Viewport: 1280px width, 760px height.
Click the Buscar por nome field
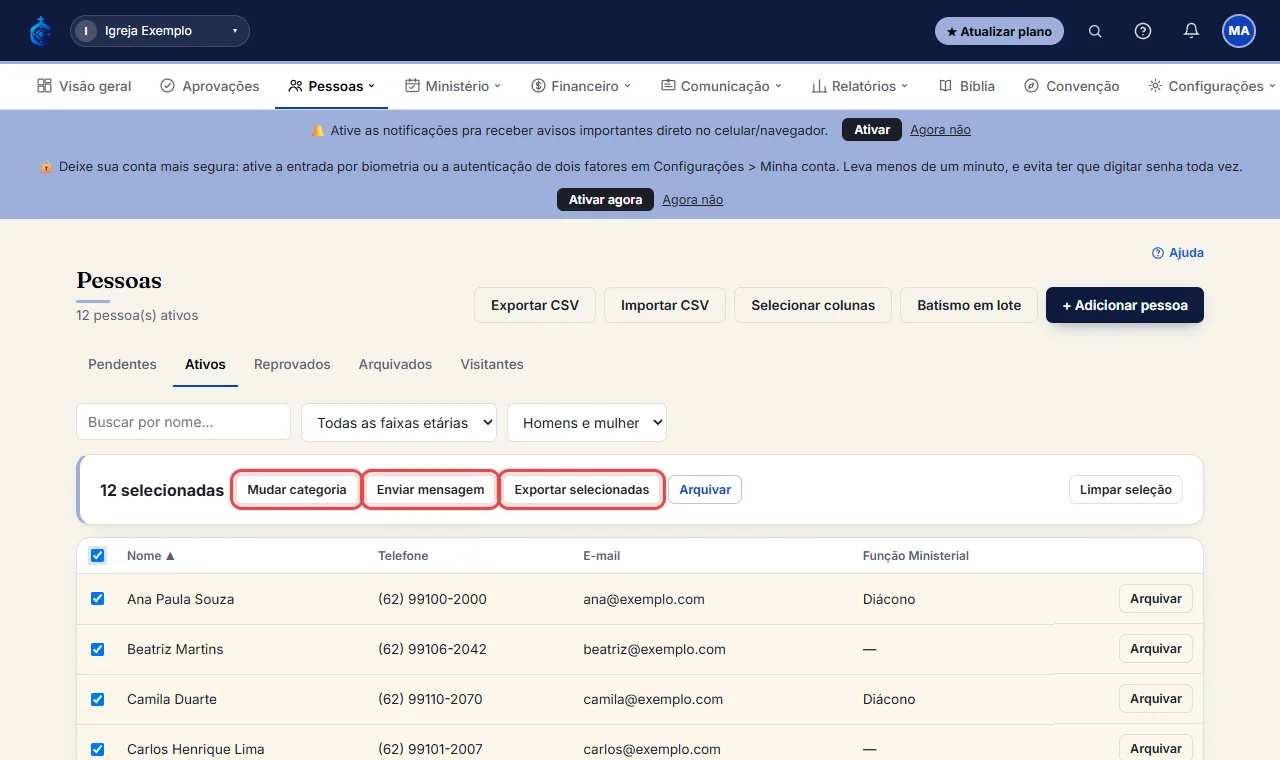183,422
